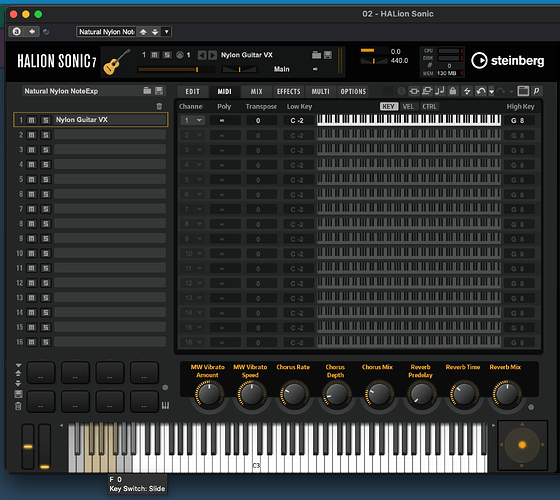This screenshot has height=500, width=560.
Task: Click the first trigger pad in the top row
Action: pos(41,372)
